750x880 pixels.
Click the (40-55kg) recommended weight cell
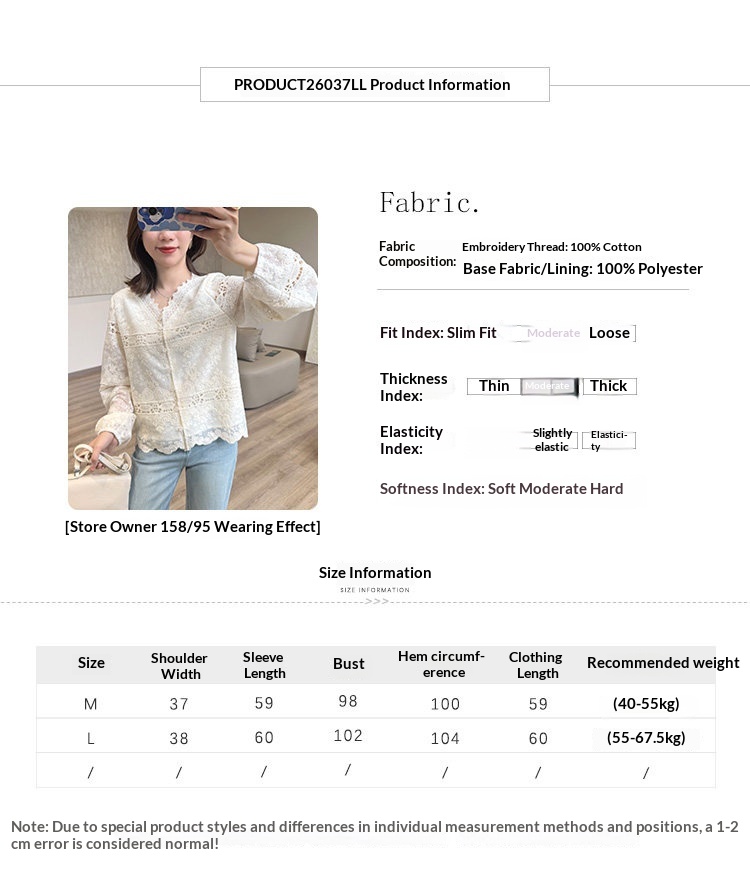tap(646, 703)
